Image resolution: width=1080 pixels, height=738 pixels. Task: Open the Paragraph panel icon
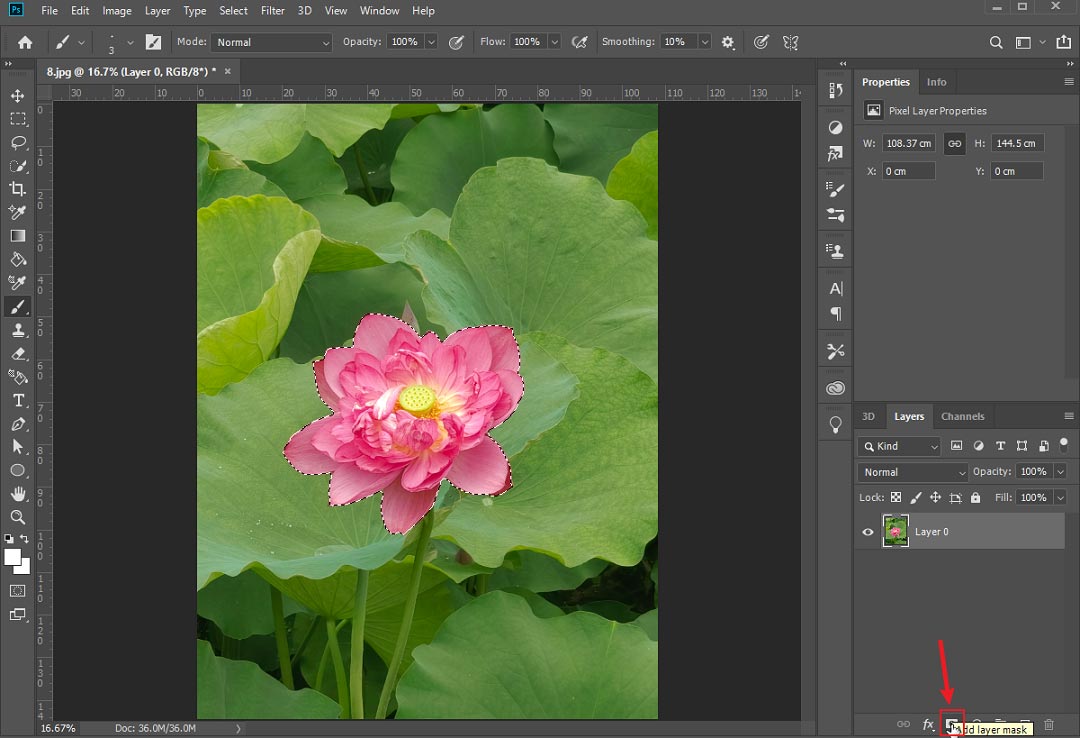835,315
